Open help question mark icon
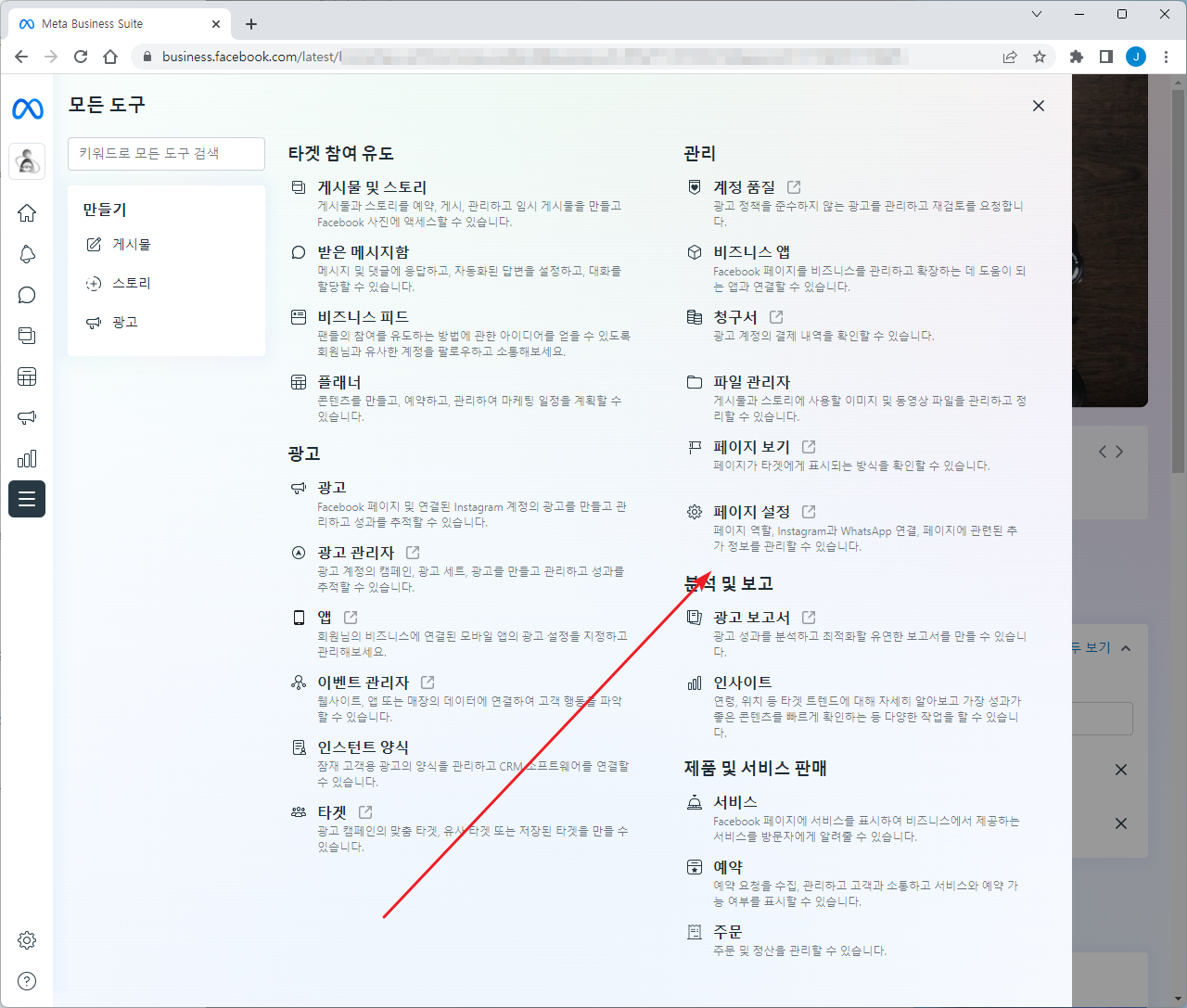The image size is (1187, 1008). pos(27,981)
